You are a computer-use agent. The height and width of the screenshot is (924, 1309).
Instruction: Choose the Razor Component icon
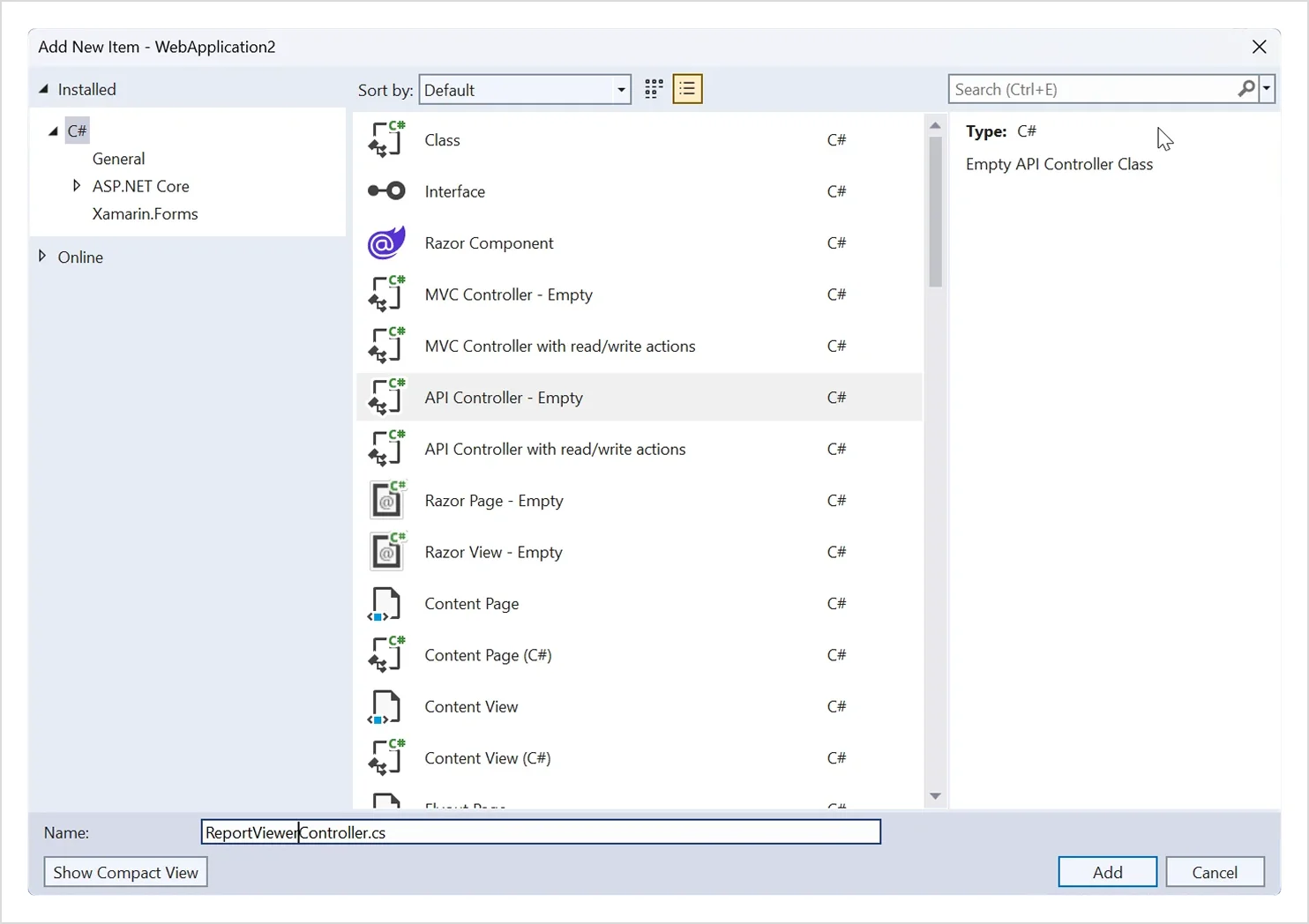tap(386, 243)
